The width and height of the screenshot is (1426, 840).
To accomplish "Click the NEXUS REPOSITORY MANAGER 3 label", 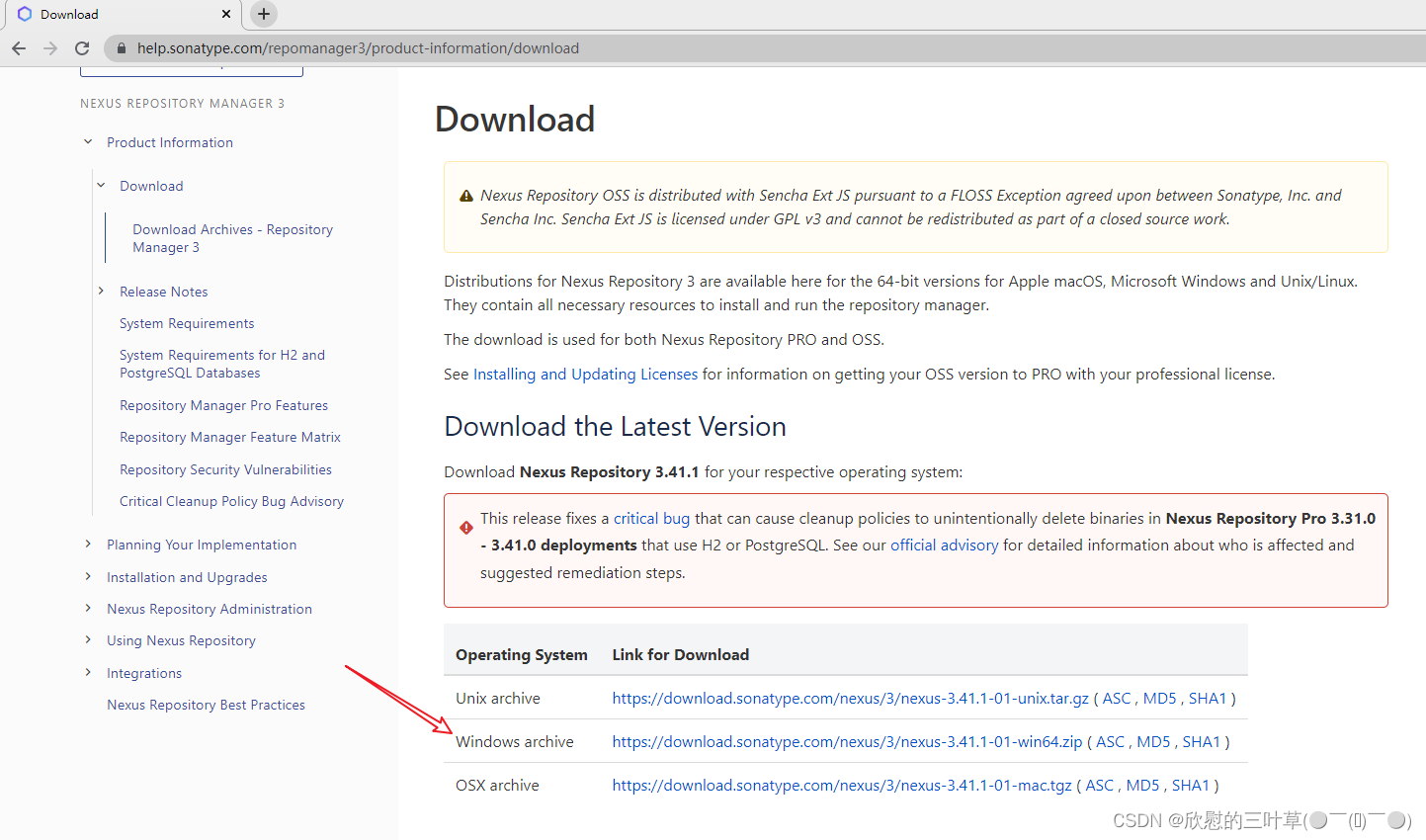I will click(x=182, y=103).
